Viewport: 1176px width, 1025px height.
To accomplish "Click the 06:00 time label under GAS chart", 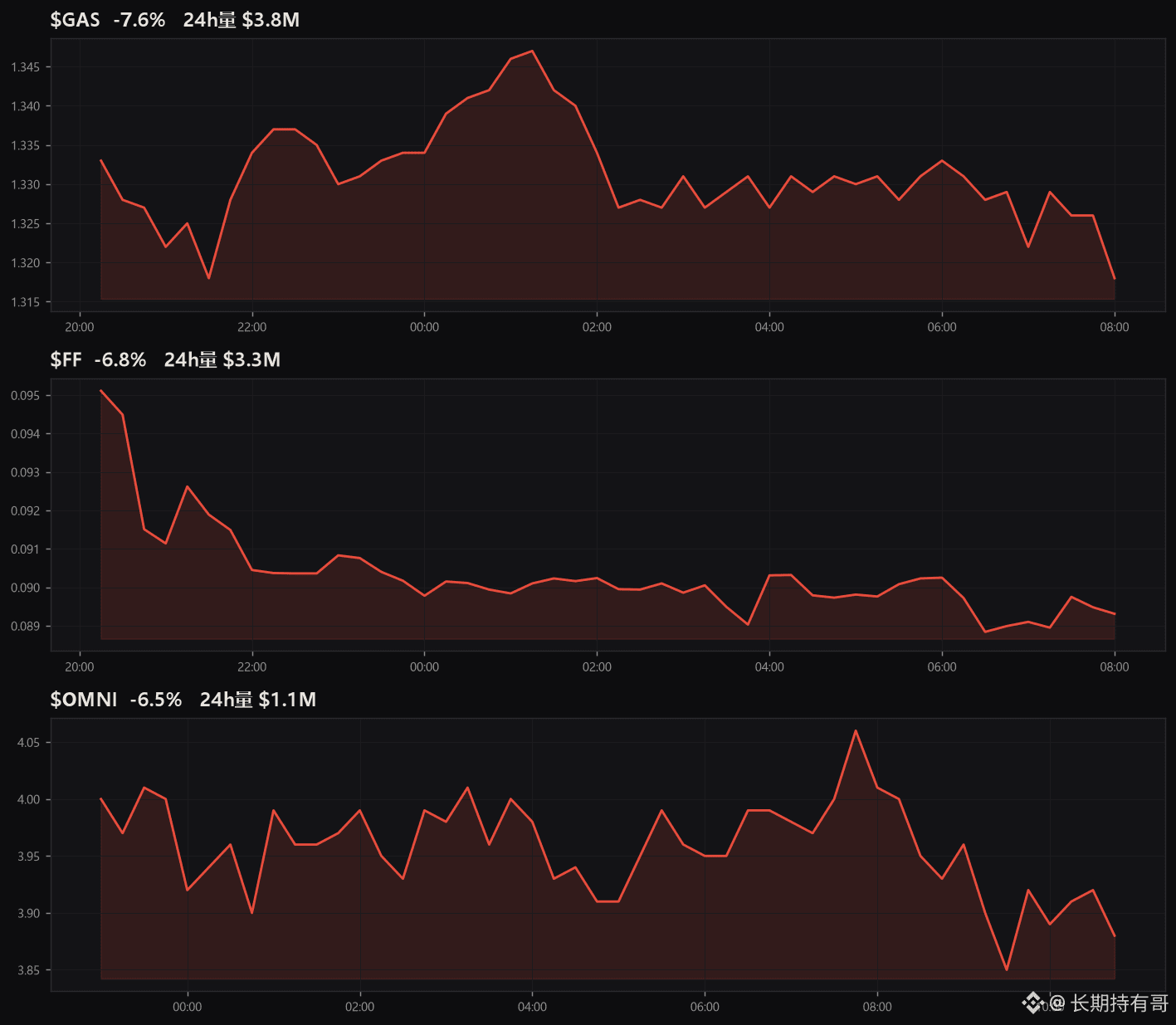I will tap(942, 327).
